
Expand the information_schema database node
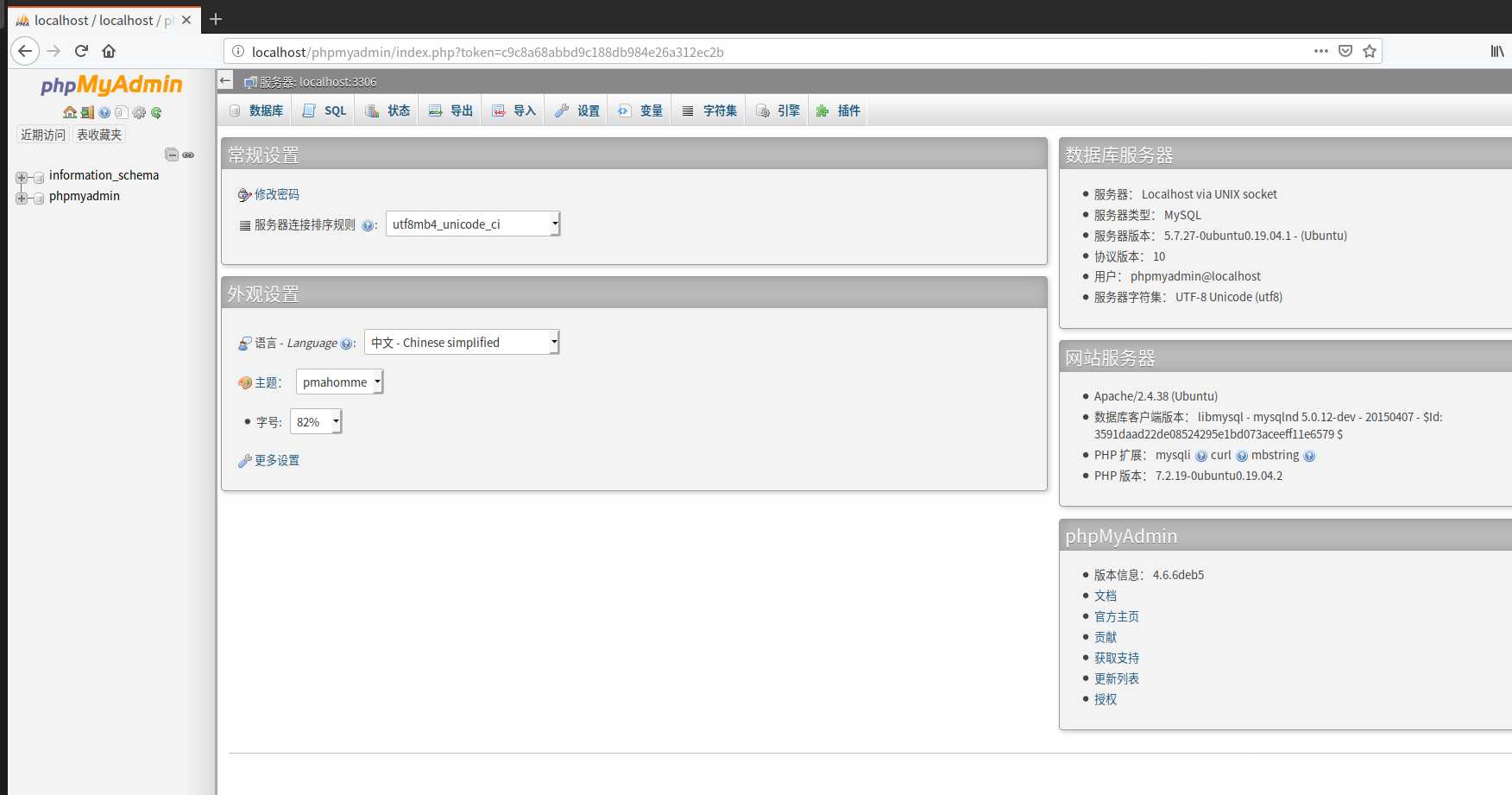[x=21, y=177]
